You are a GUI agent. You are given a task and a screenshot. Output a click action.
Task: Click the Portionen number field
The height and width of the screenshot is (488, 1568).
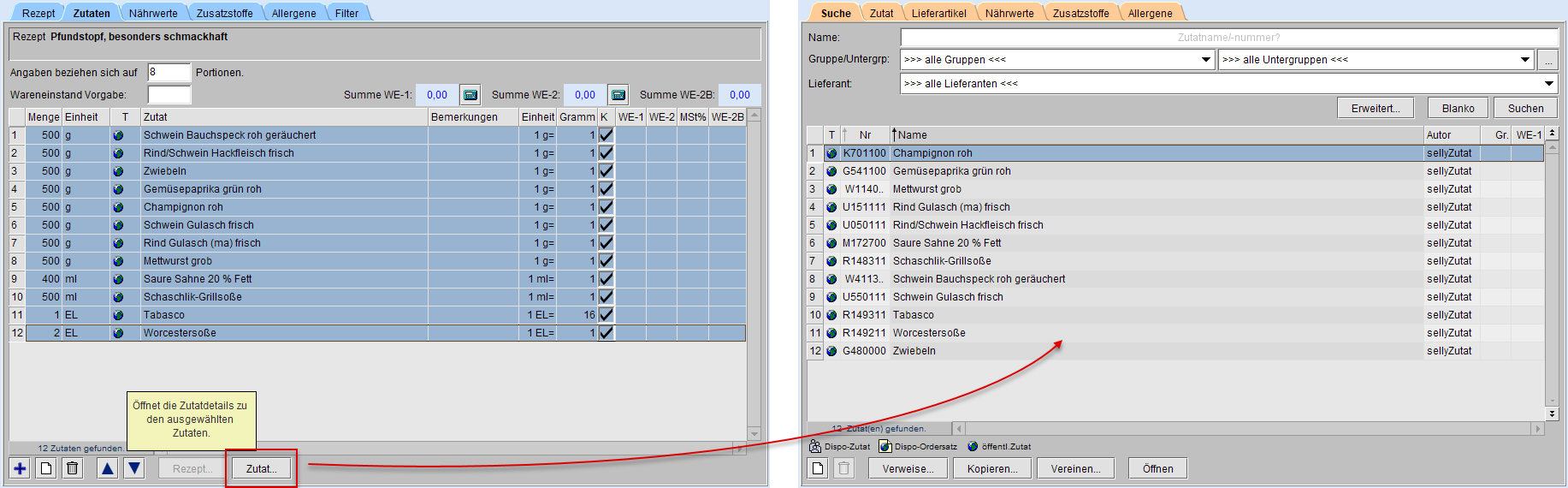[x=169, y=72]
